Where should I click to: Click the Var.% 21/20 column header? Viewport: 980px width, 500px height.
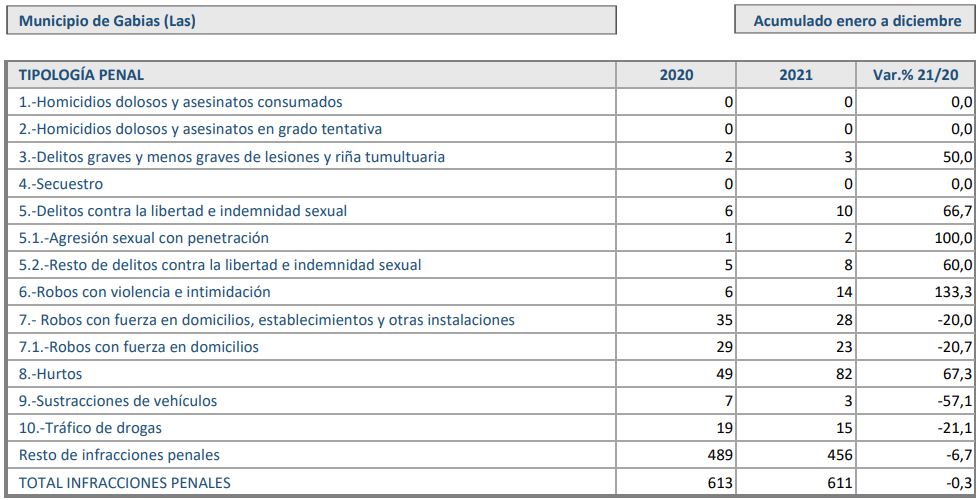(x=916, y=75)
